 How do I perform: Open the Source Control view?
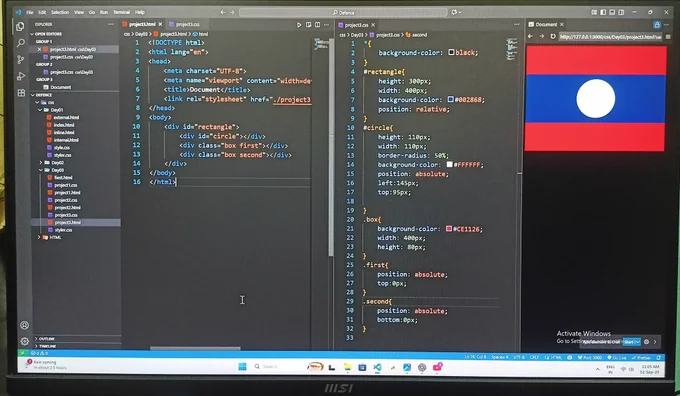[x=20, y=59]
